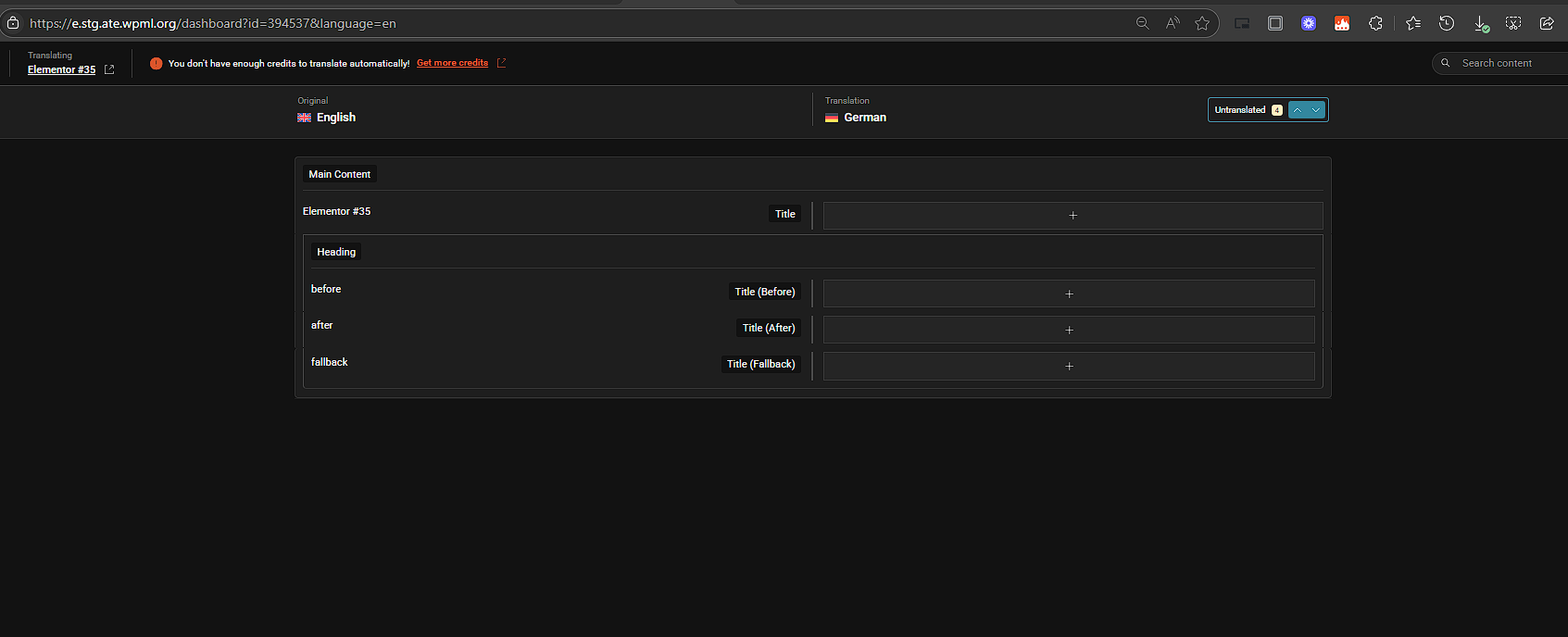Click the English original language label
Screen dimensions: 1568x637
[336, 118]
